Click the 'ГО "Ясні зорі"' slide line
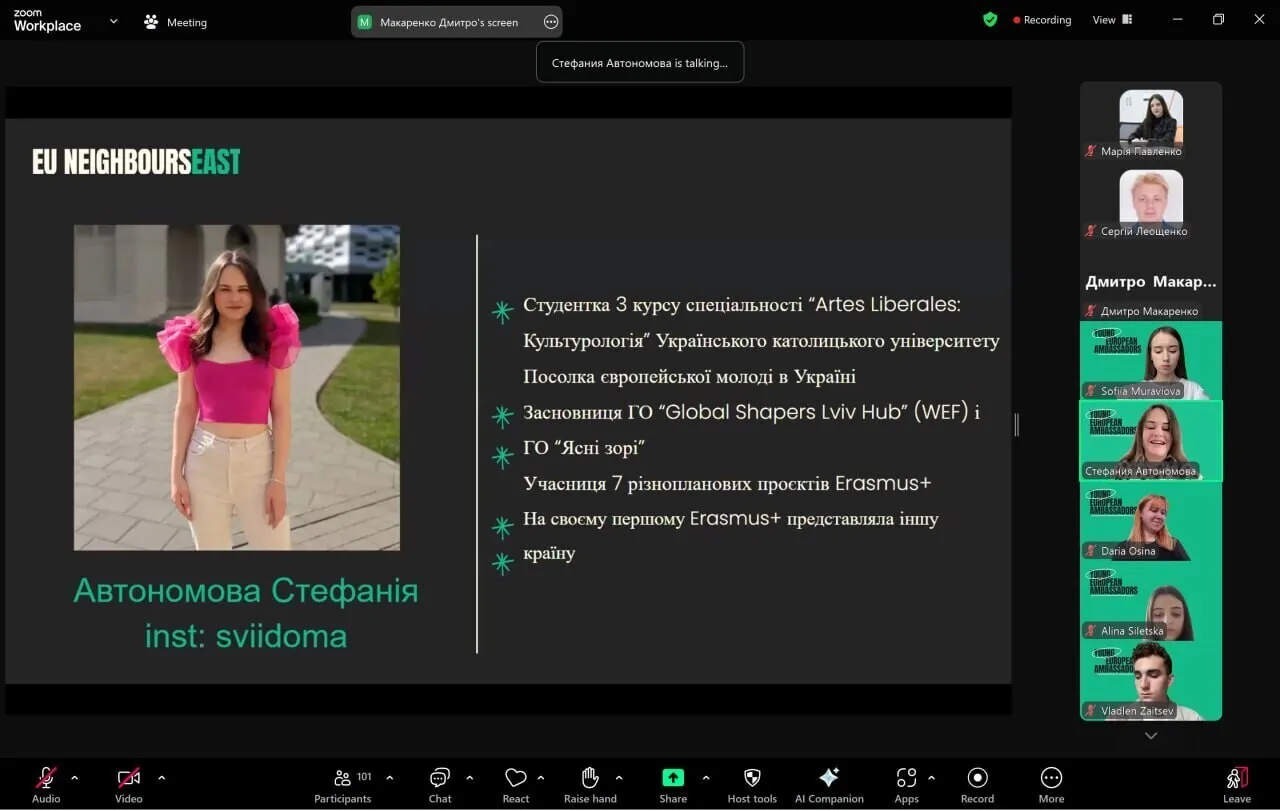This screenshot has height=810, width=1280. point(583,448)
